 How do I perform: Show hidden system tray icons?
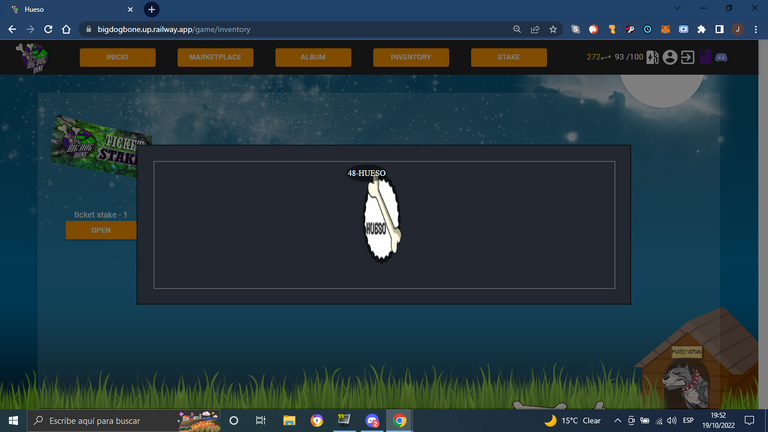click(x=618, y=421)
